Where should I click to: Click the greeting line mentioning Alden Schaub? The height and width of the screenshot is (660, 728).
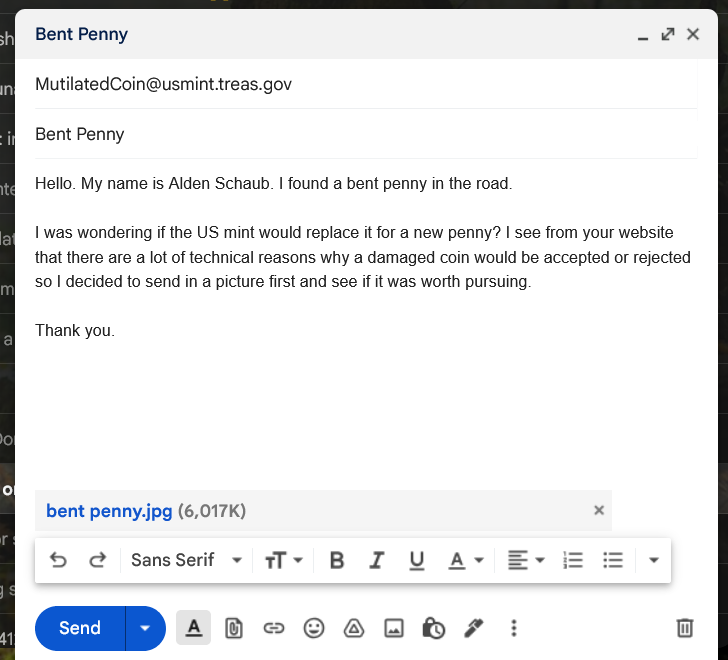pyautogui.click(x=273, y=183)
